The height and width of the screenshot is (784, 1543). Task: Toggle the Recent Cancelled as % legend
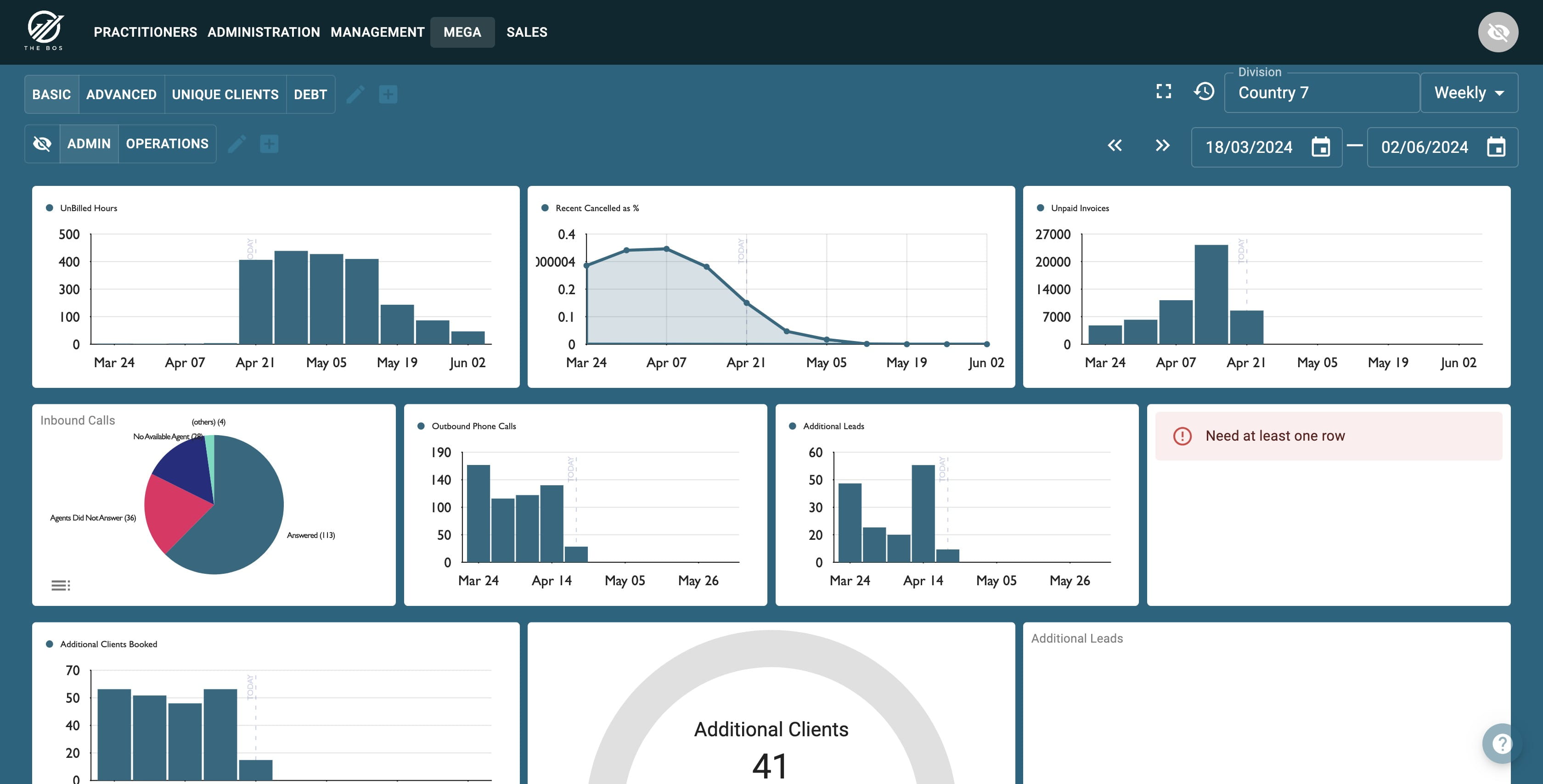pyautogui.click(x=590, y=208)
